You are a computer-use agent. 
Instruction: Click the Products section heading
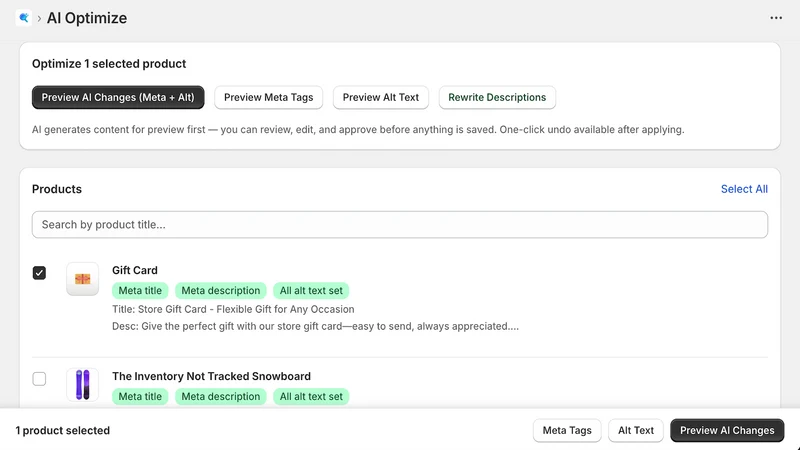[x=57, y=189]
